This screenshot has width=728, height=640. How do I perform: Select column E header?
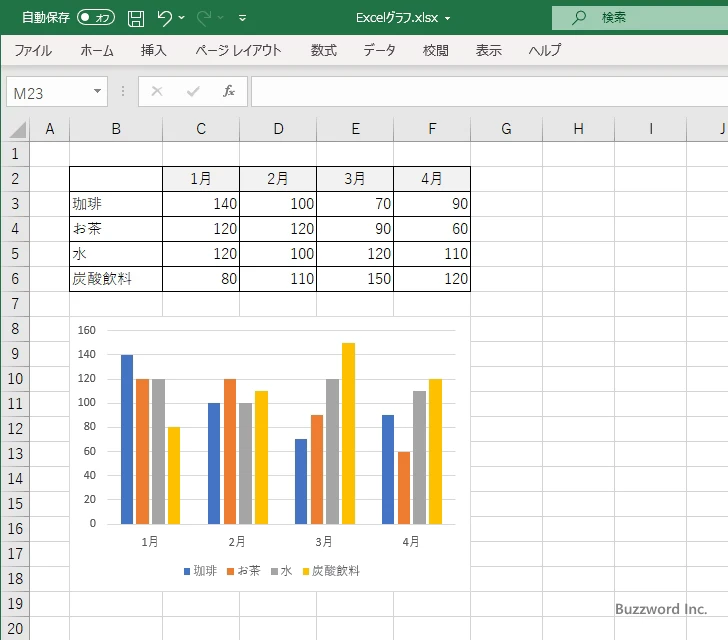click(355, 129)
